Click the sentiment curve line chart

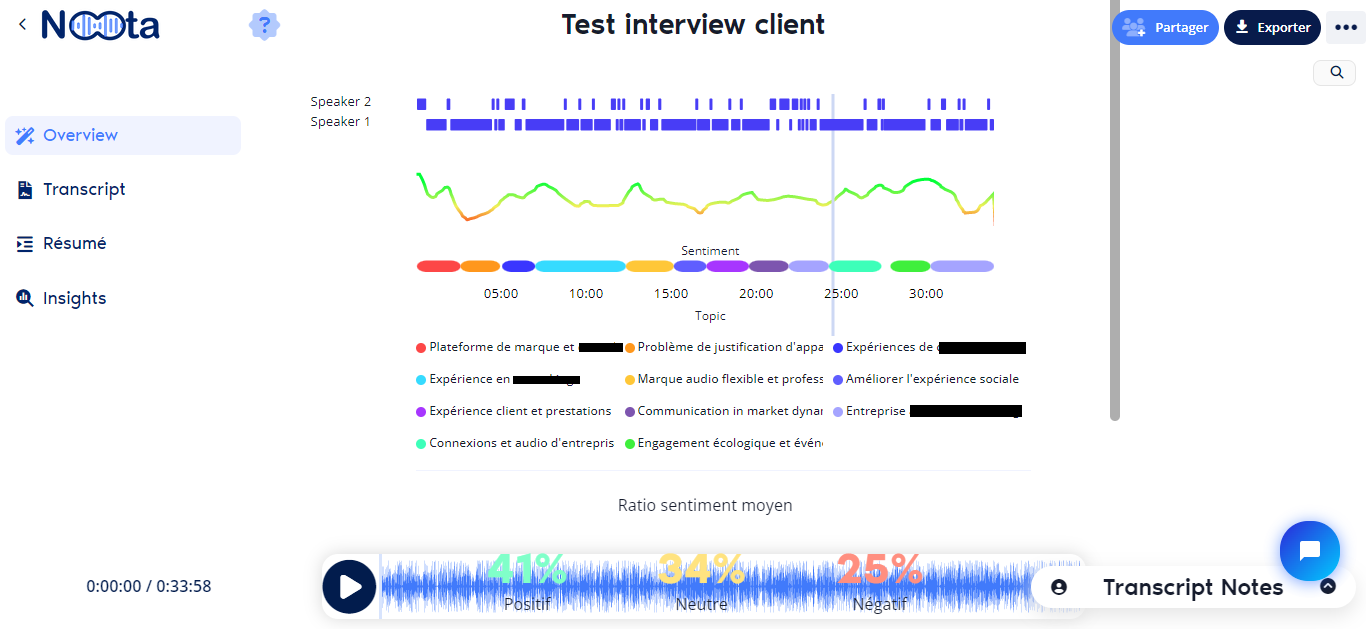(x=705, y=197)
